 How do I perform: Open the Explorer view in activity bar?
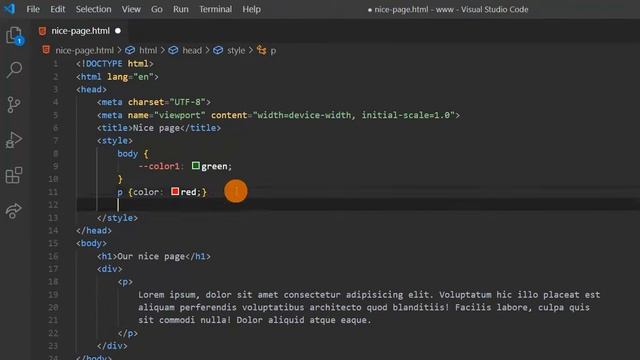(x=14, y=36)
